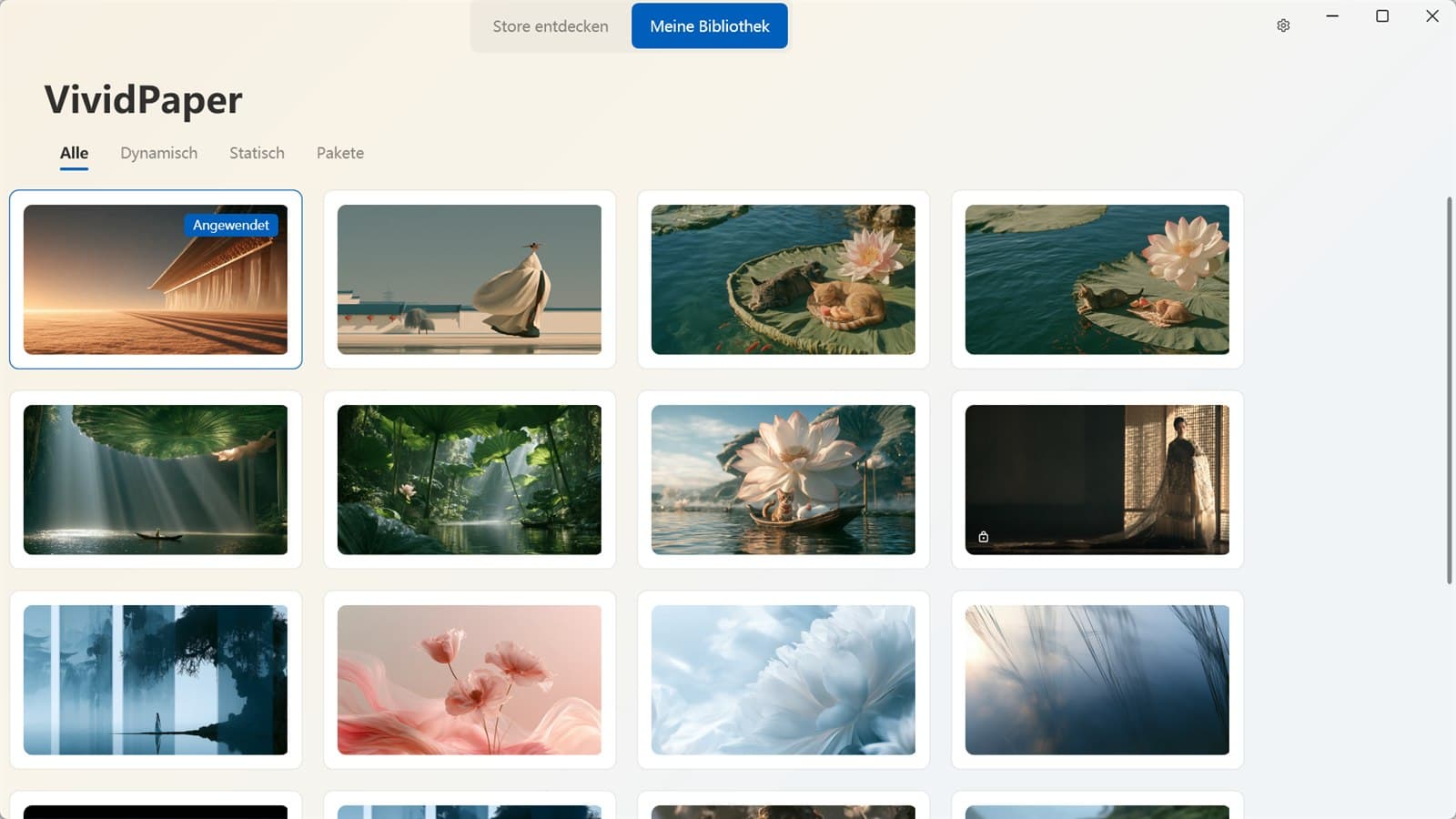Minimize the VividPaper window
The height and width of the screenshot is (819, 1456).
1332,16
